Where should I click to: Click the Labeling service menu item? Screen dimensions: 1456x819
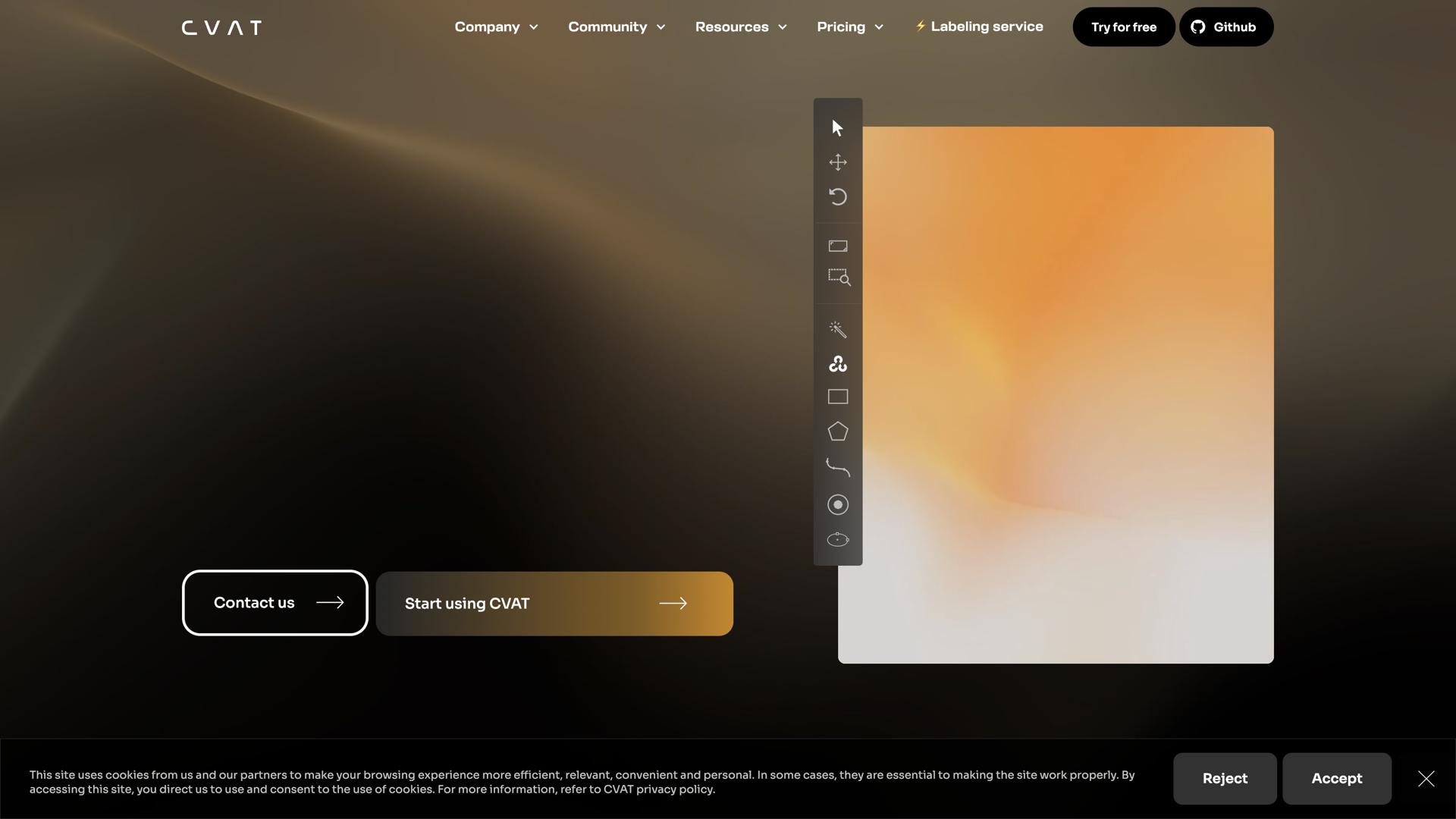(x=978, y=26)
